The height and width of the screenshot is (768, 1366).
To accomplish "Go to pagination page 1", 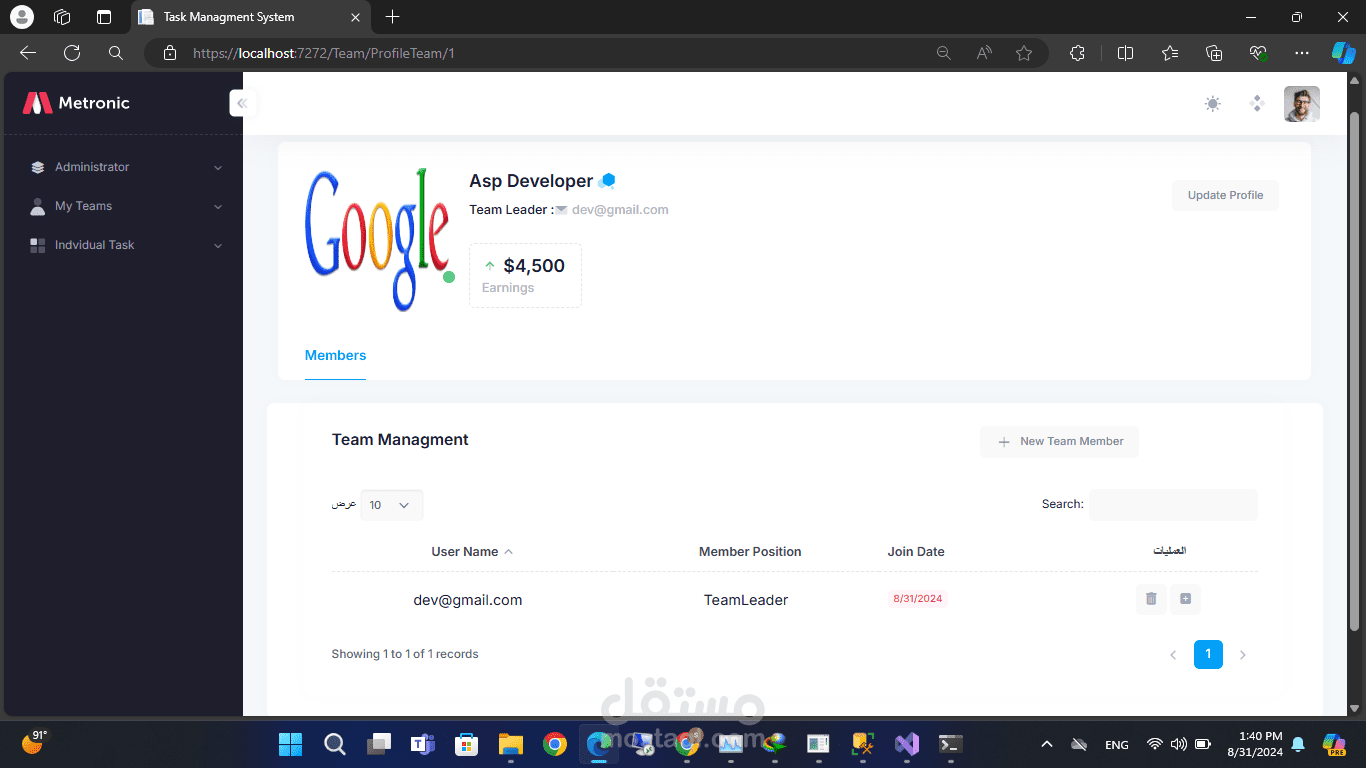I will (x=1208, y=655).
